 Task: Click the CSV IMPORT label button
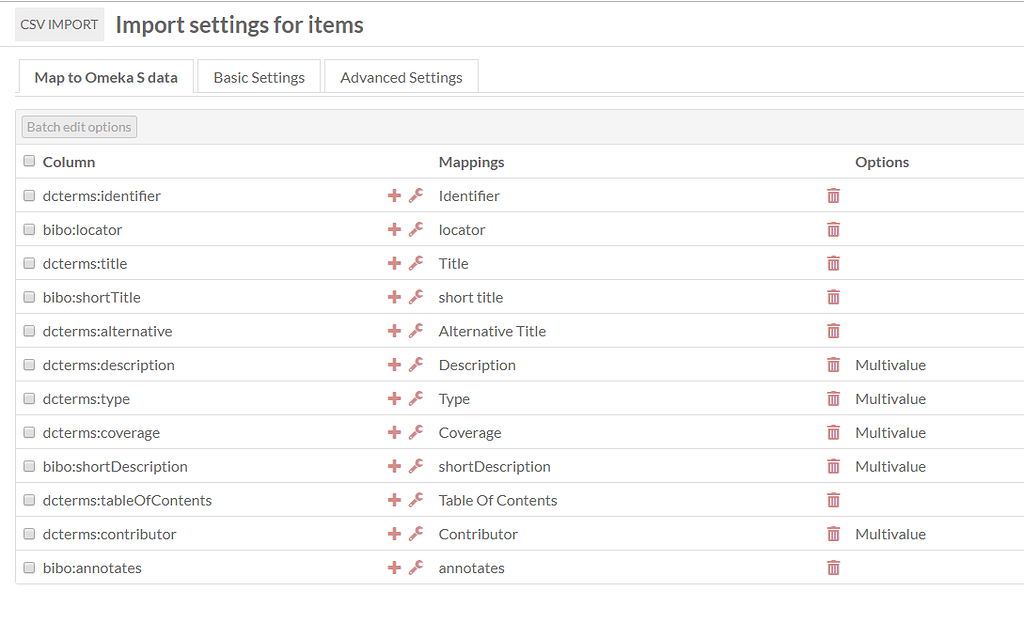(59, 24)
